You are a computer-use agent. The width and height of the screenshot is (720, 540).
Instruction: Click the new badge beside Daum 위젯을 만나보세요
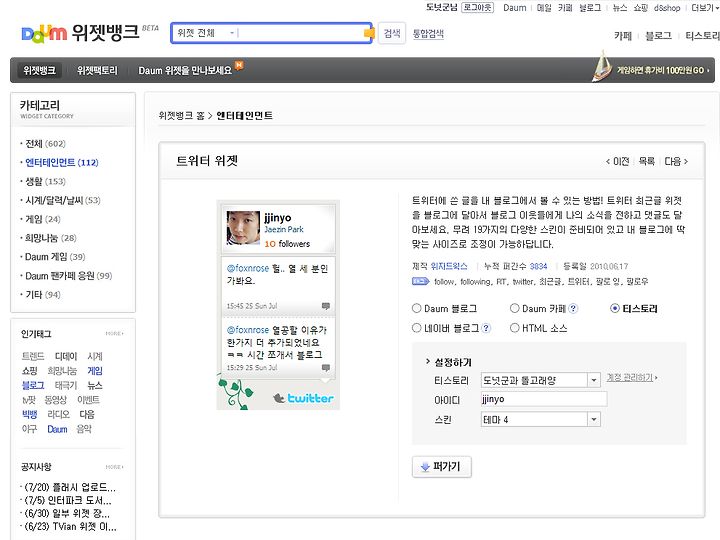(239, 65)
